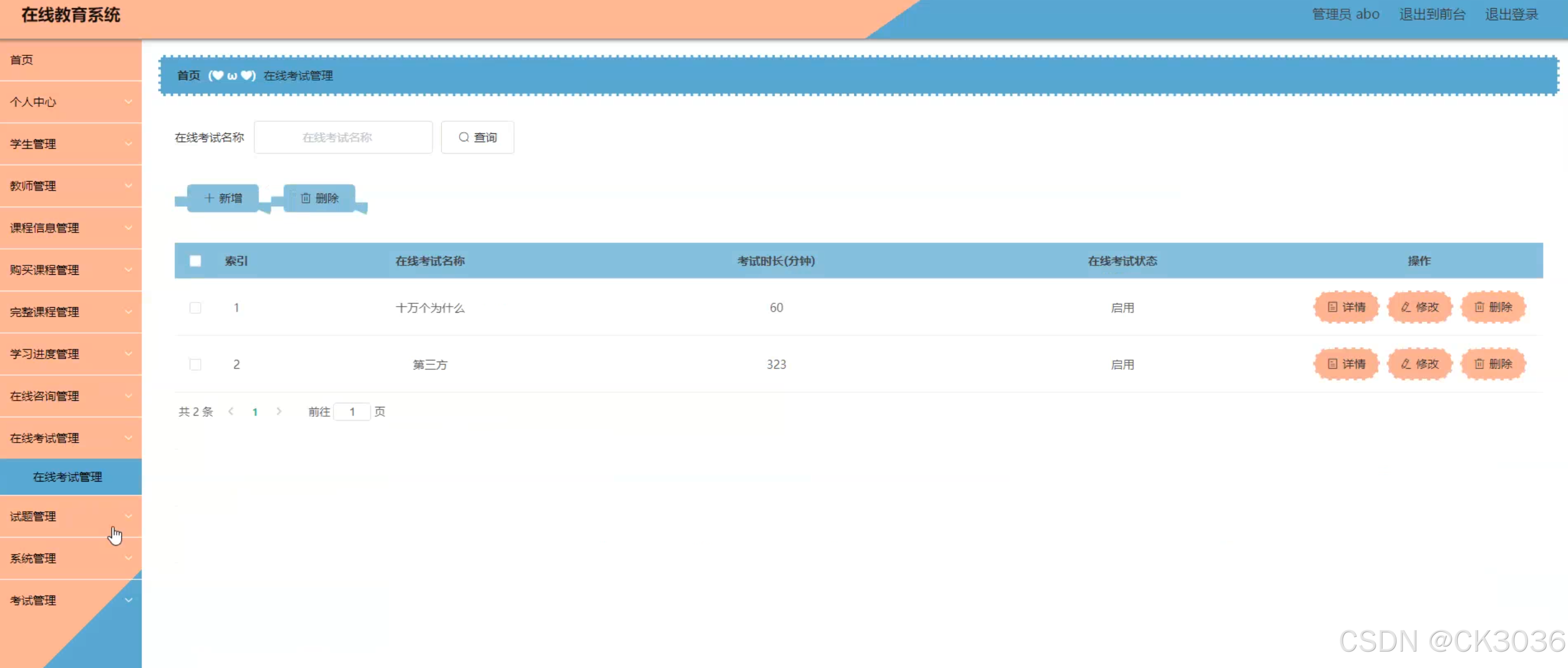Click the 查询 search button
This screenshot has width=1568, height=668.
(x=477, y=138)
